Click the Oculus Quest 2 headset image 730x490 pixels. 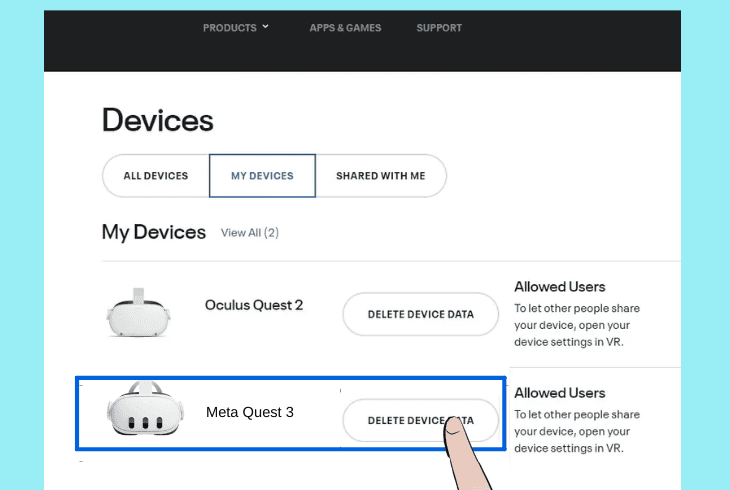tap(138, 312)
